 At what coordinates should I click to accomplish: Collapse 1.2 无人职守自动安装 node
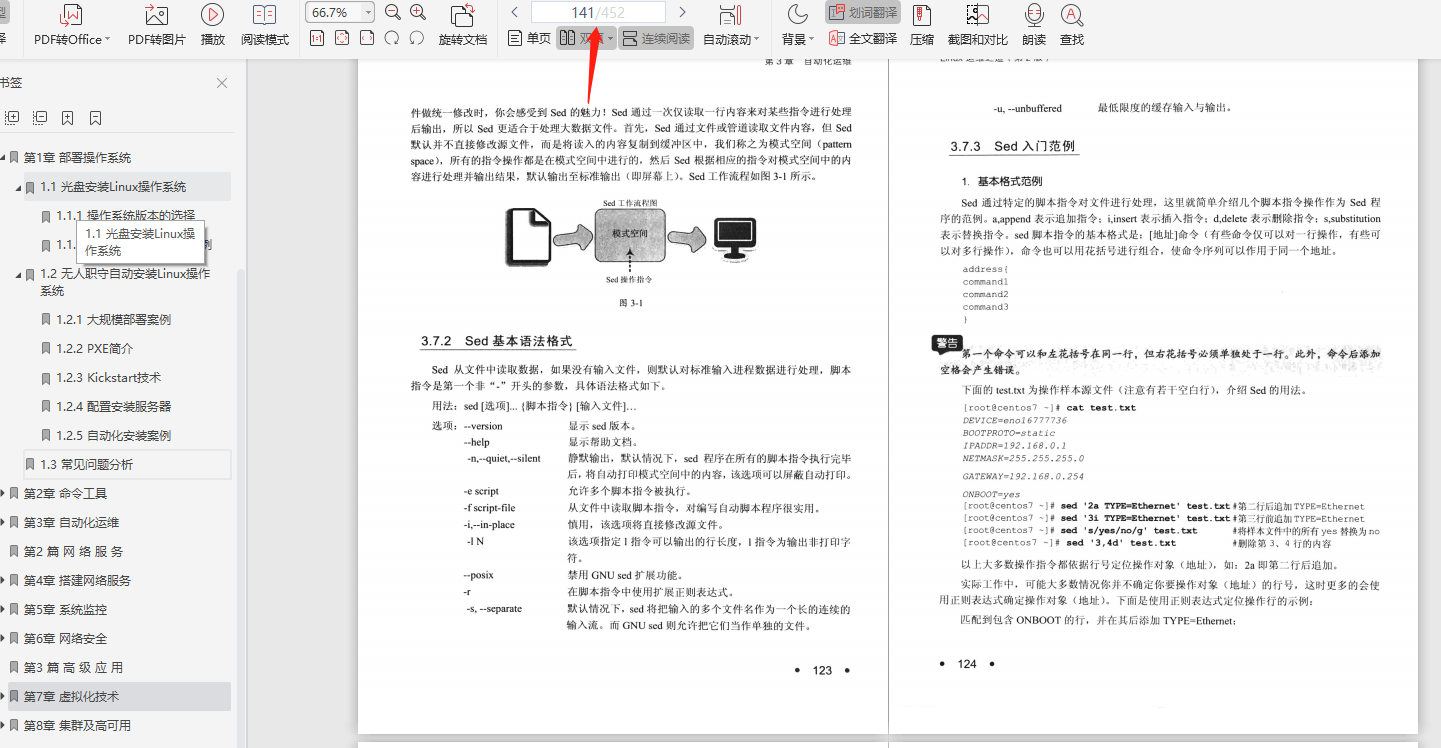[x=18, y=274]
